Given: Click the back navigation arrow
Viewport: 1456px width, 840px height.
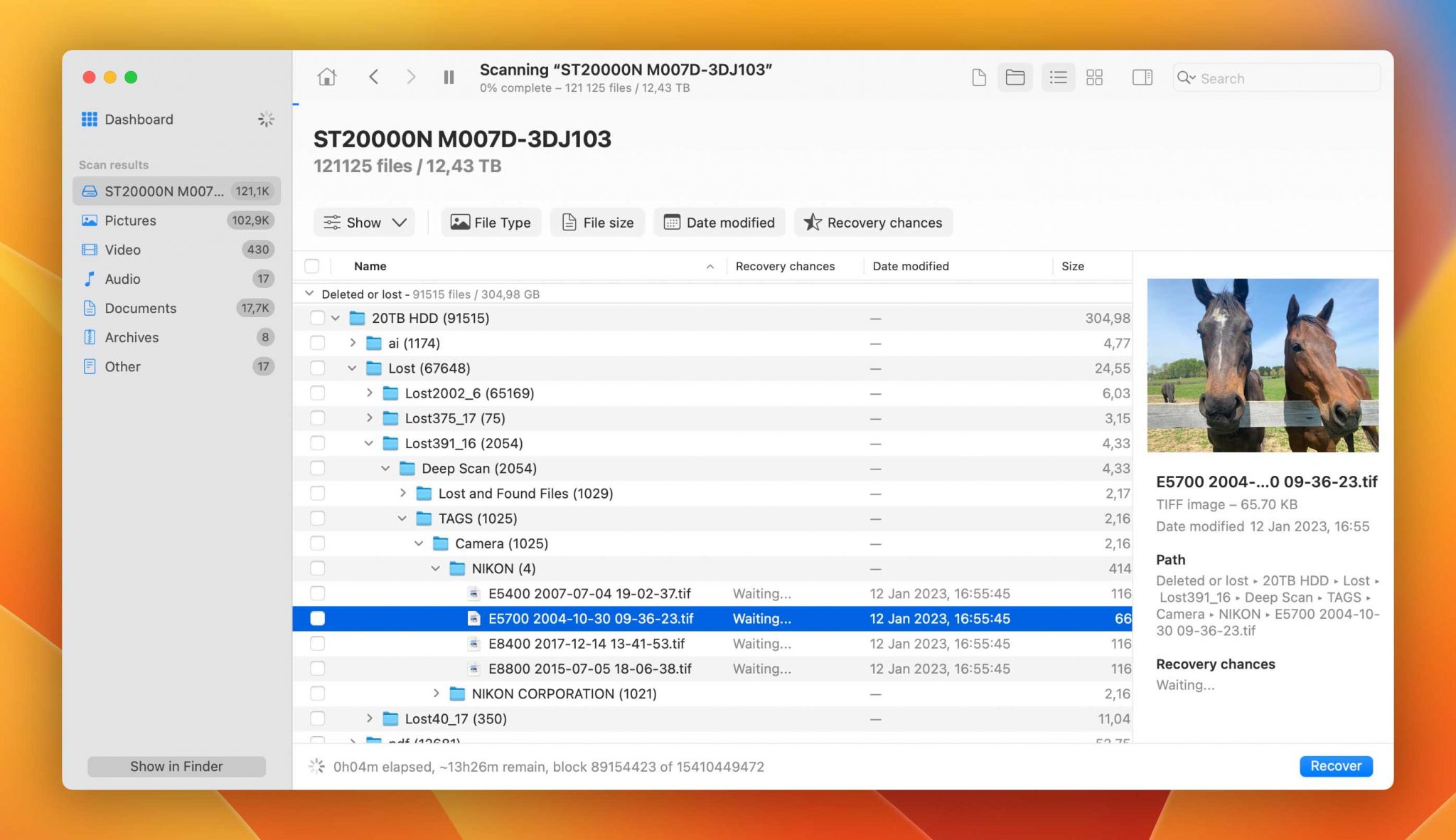Looking at the screenshot, I should click(x=373, y=77).
